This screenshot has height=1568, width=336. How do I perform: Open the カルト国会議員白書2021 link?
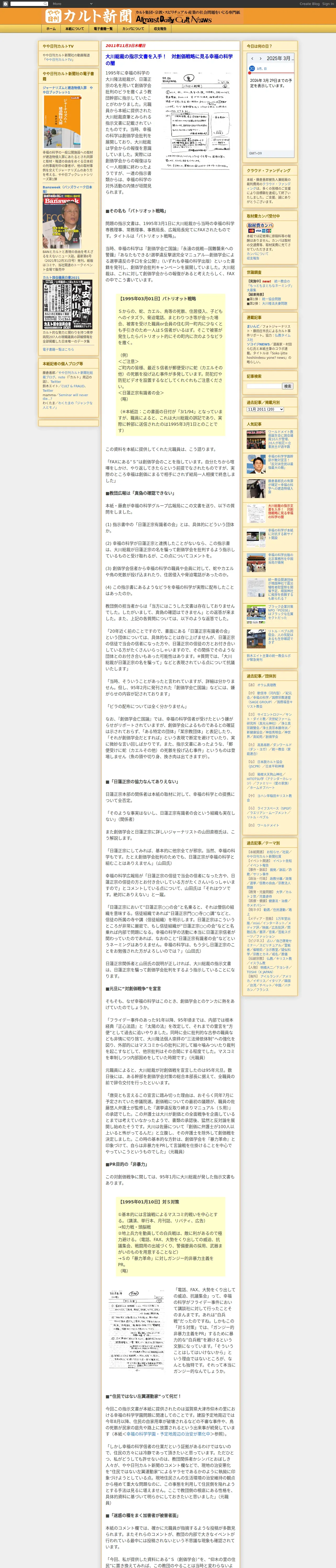pos(61,278)
